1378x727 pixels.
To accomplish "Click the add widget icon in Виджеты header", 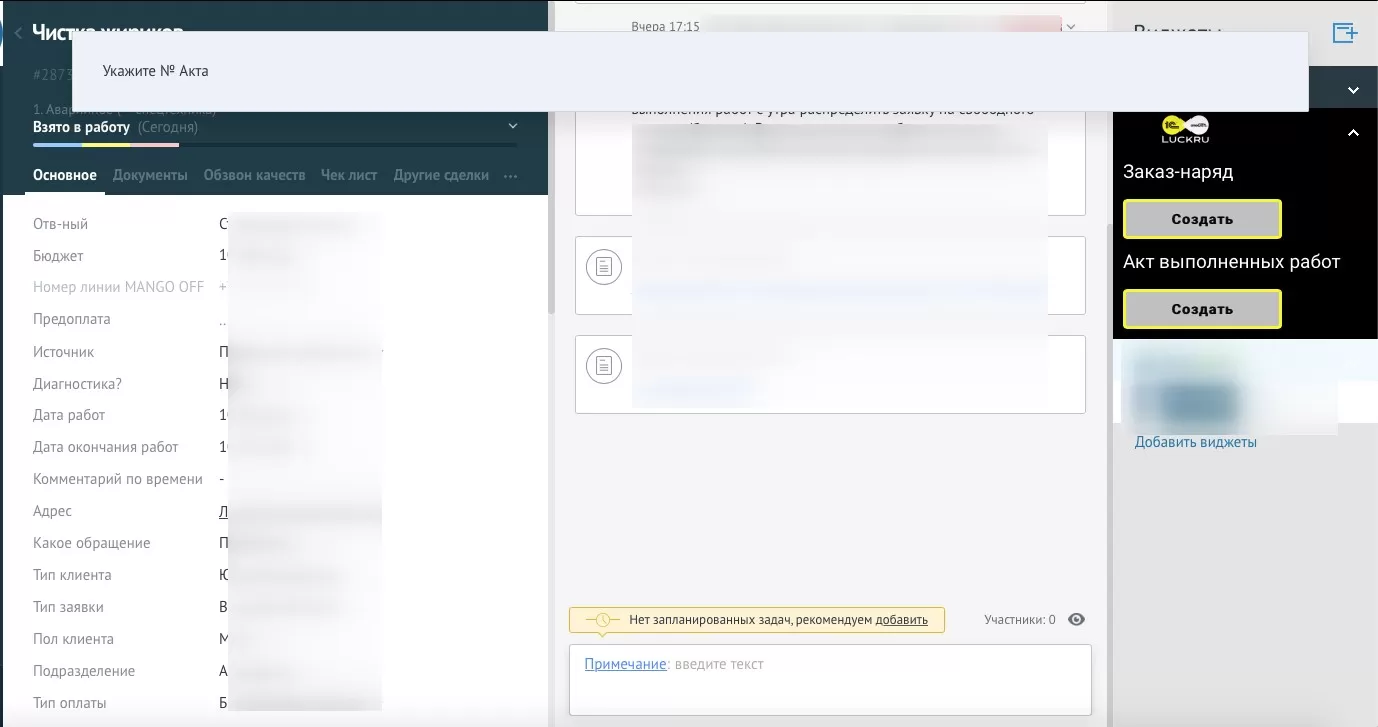I will coord(1345,33).
